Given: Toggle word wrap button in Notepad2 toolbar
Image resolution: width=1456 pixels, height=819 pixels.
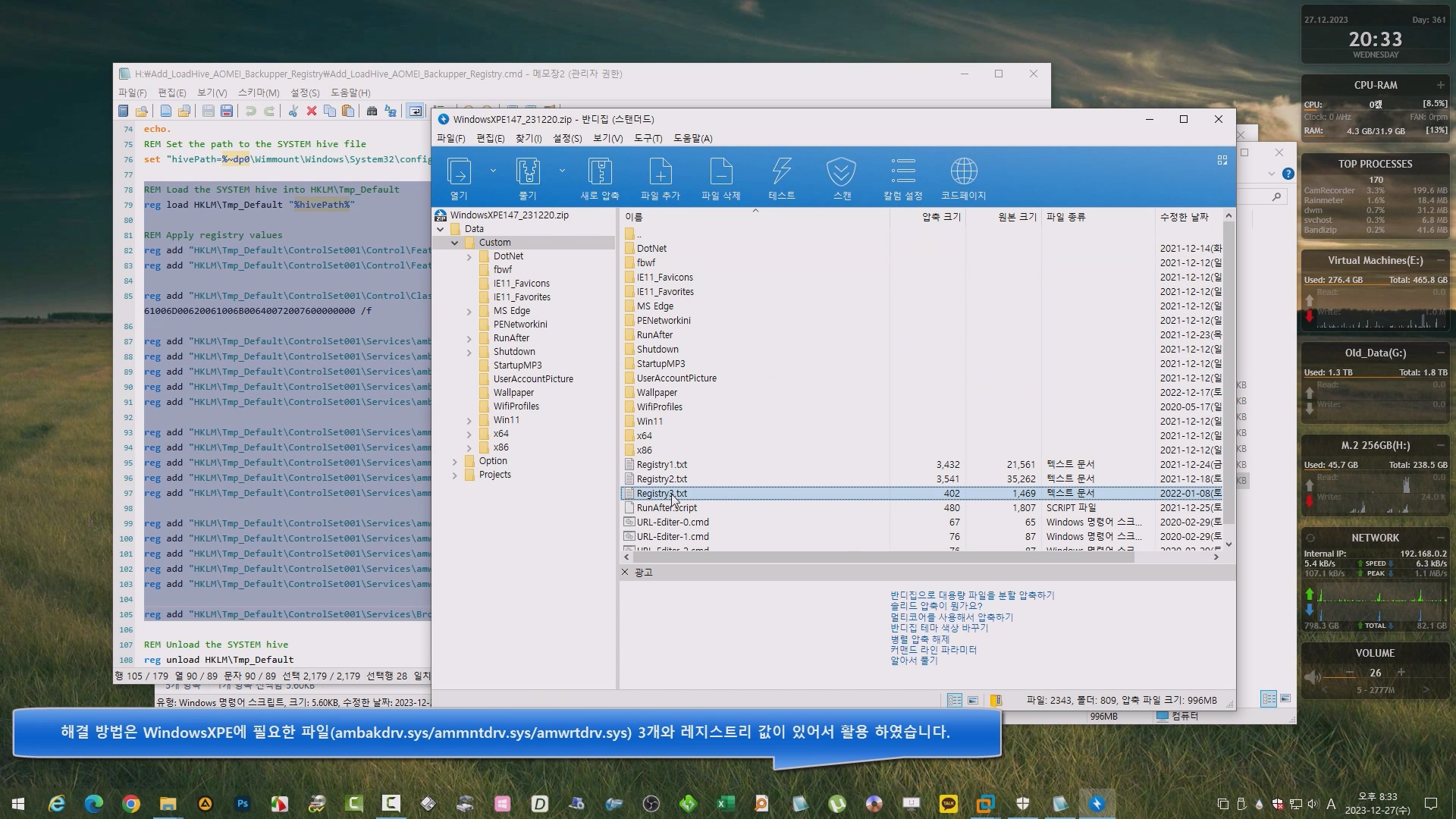Looking at the screenshot, I should click(x=415, y=111).
